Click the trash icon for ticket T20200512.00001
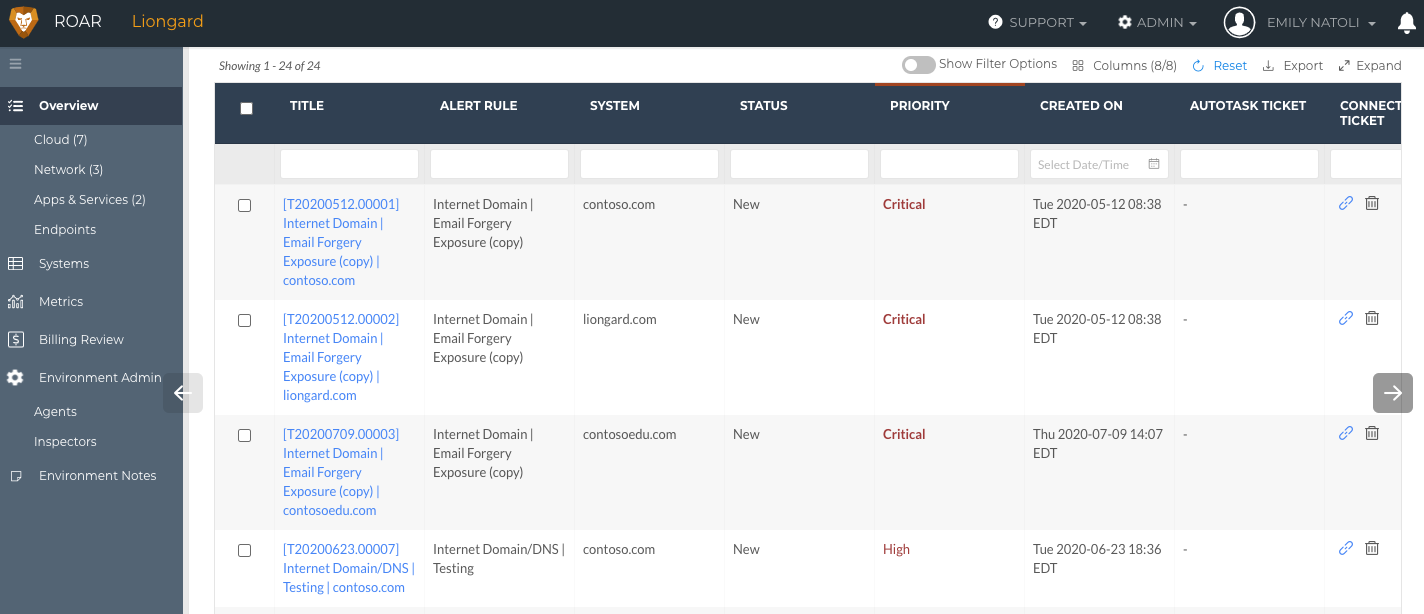The image size is (1424, 614). (x=1372, y=203)
